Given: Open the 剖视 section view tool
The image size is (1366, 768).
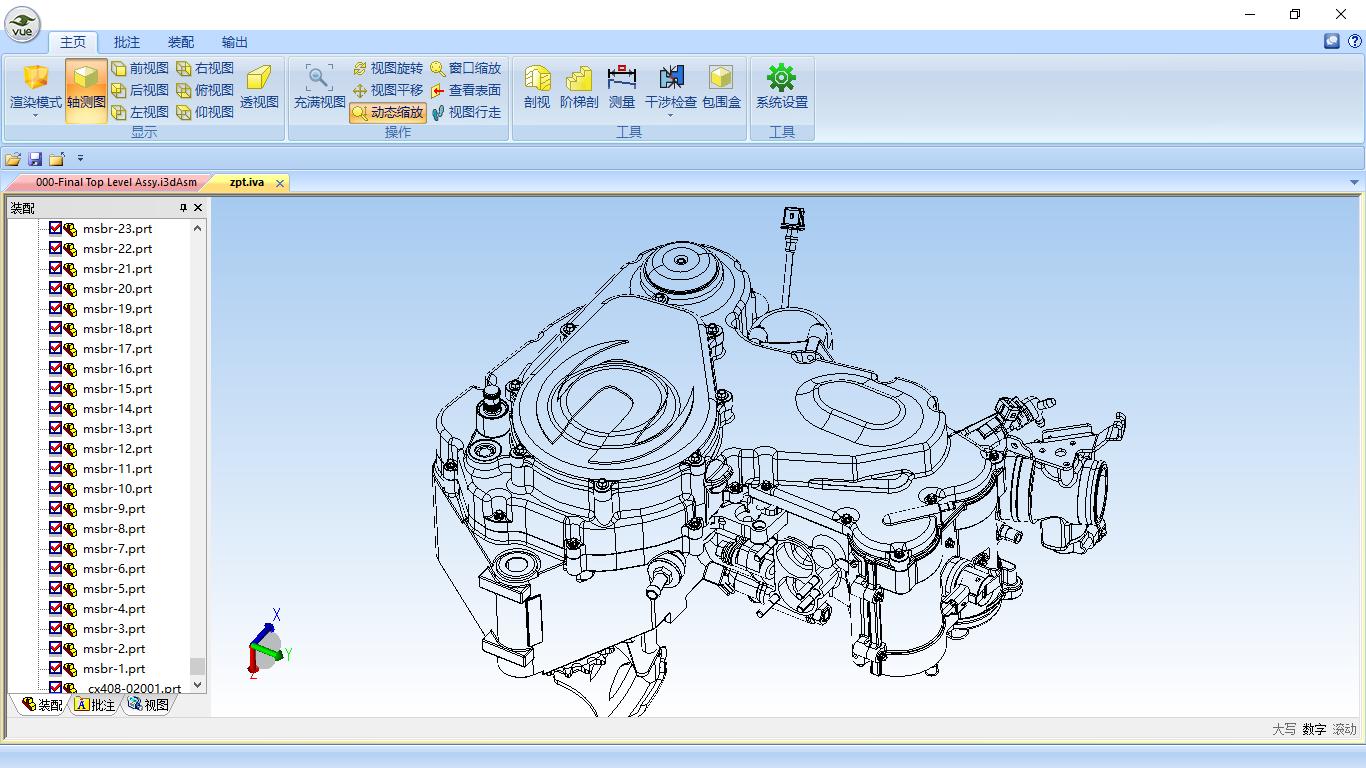Looking at the screenshot, I should [x=537, y=88].
